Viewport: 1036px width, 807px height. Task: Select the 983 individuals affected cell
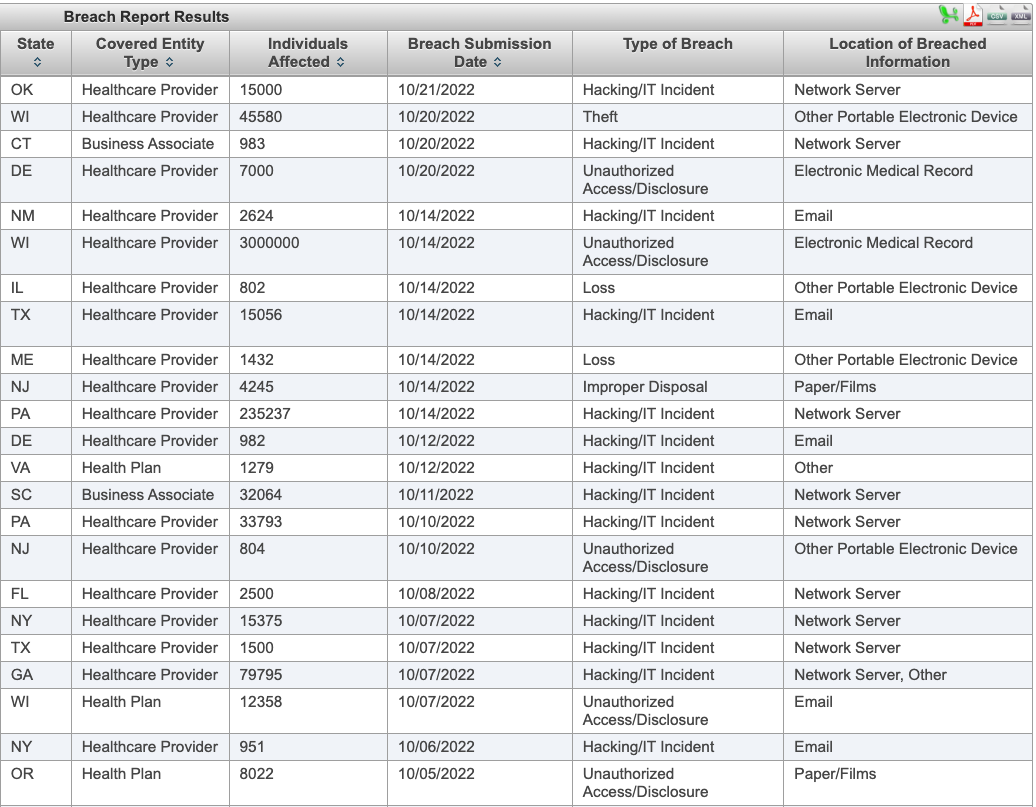point(309,144)
